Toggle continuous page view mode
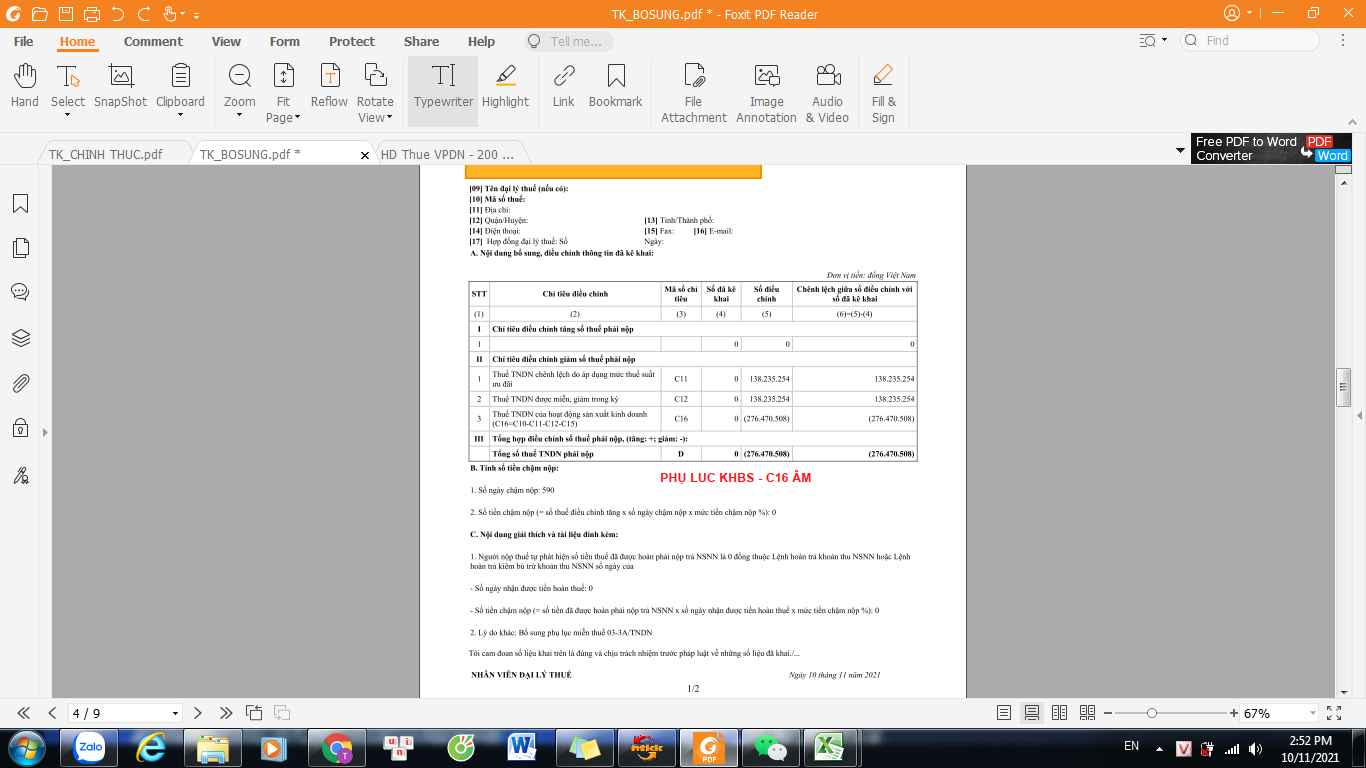Screen dimensions: 1366x768 (x=1032, y=713)
